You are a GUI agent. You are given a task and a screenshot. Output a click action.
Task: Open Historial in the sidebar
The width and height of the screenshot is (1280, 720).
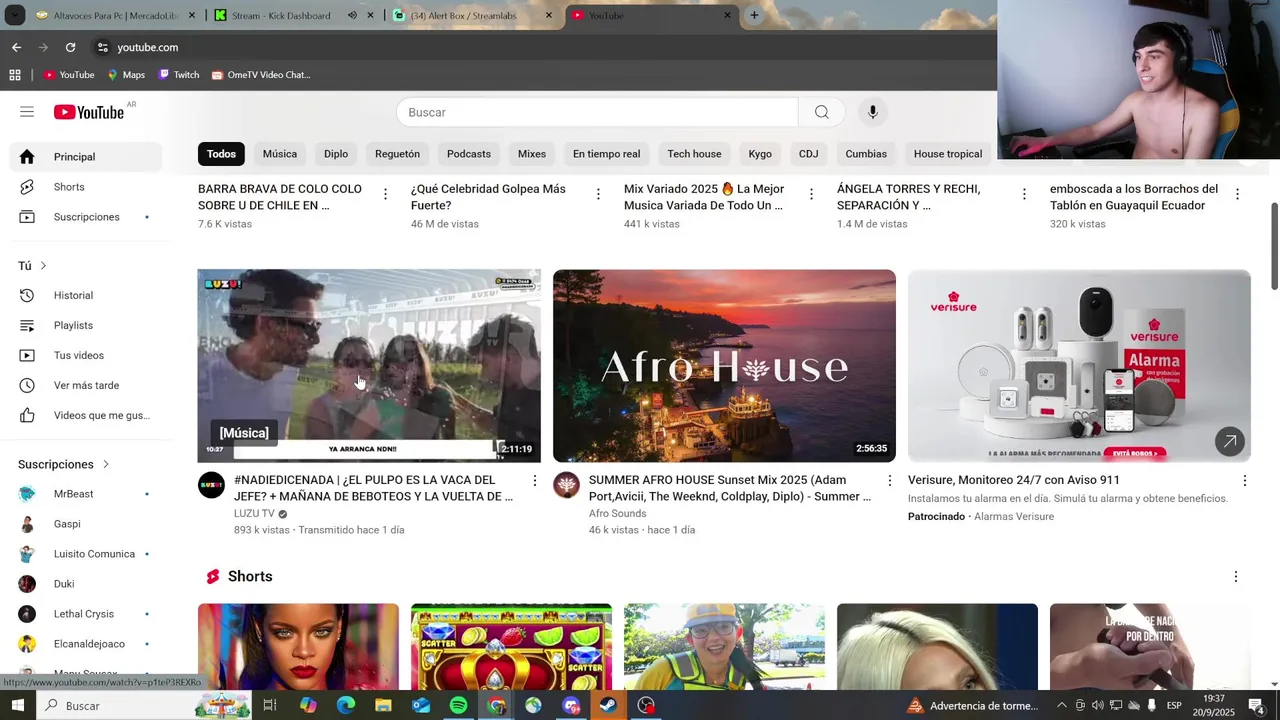pyautogui.click(x=86, y=295)
